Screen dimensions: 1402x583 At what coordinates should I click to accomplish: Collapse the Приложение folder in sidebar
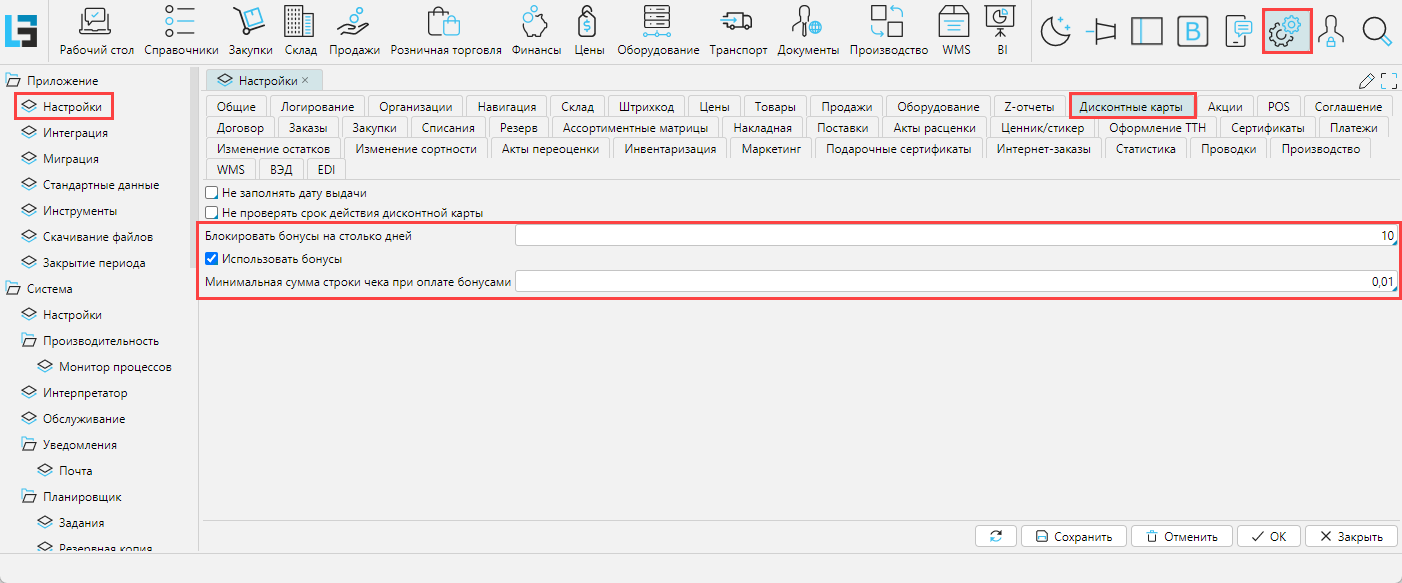tap(14, 81)
